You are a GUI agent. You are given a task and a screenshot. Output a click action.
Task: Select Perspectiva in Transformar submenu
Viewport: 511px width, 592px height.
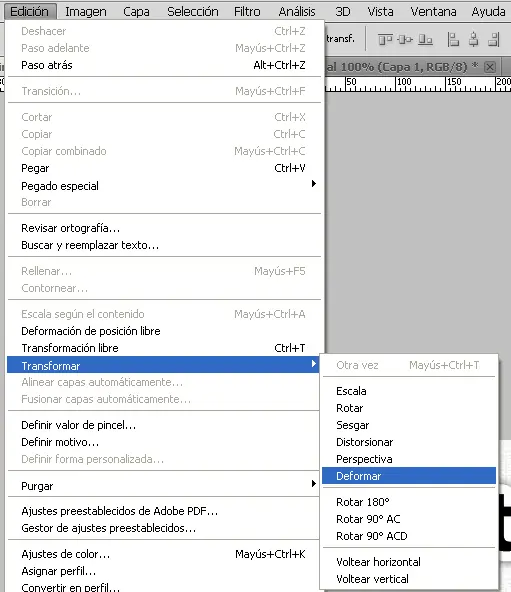click(409, 459)
